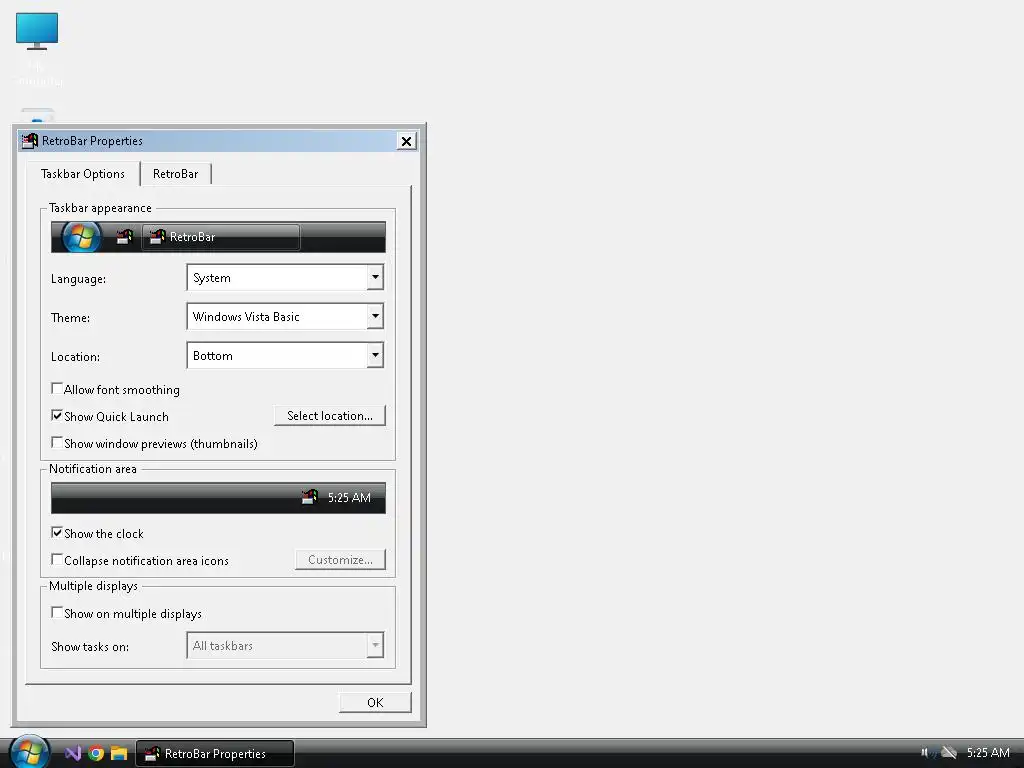Image resolution: width=1024 pixels, height=768 pixels.
Task: Click the Theme: label
Action: pos(71,318)
